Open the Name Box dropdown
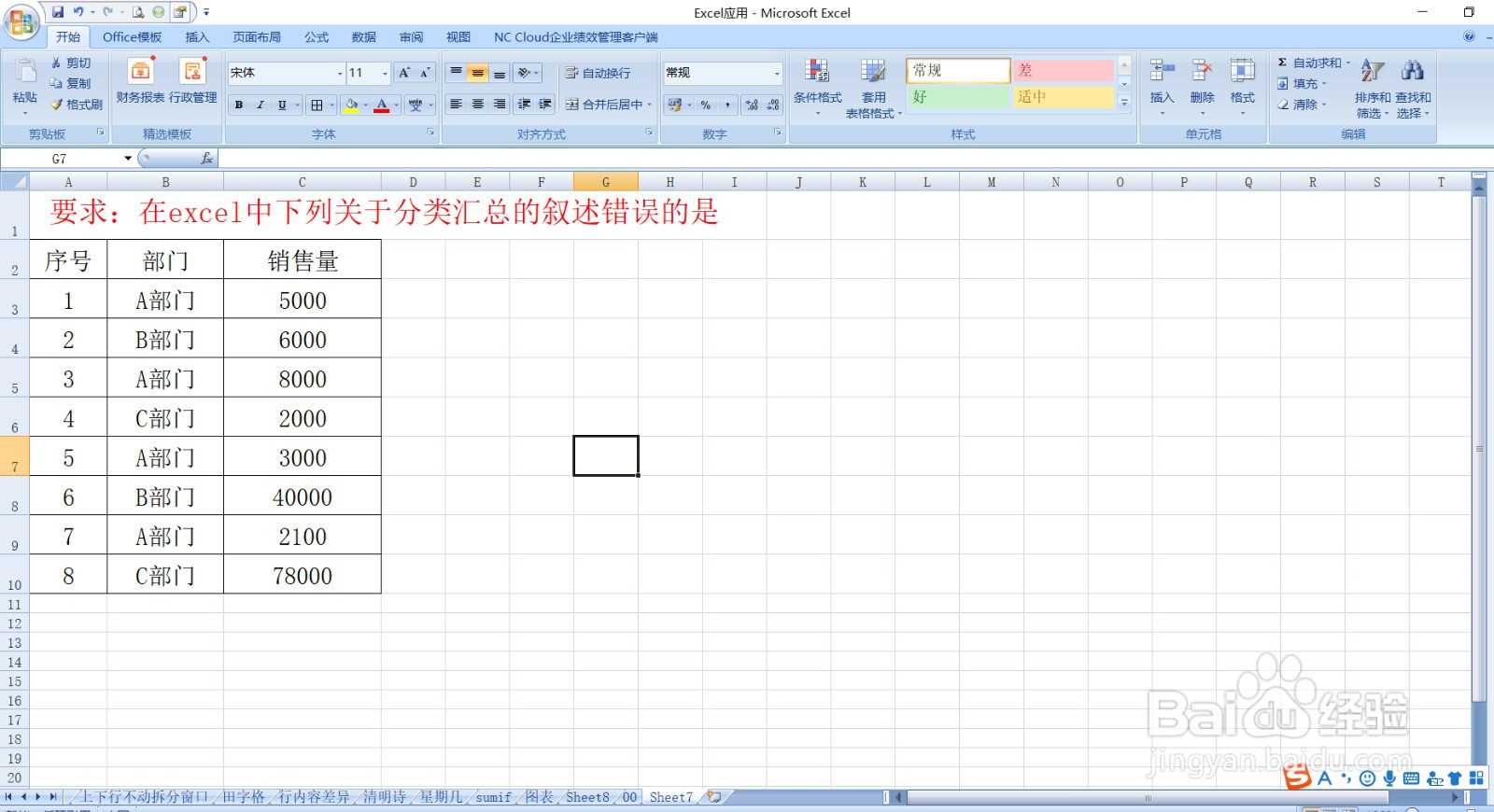1494x812 pixels. coord(128,159)
